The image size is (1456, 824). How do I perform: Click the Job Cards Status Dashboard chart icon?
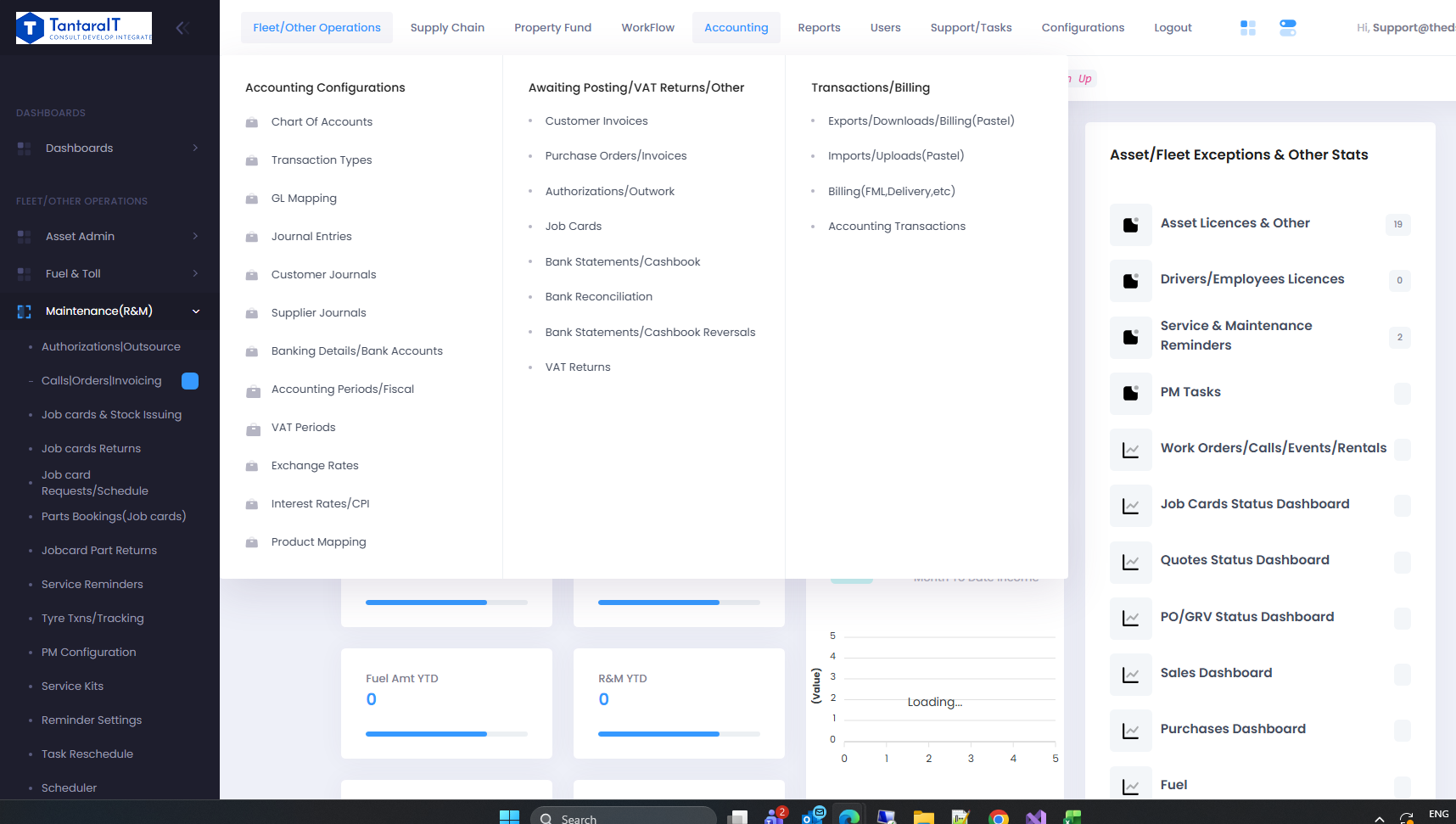(x=1131, y=506)
